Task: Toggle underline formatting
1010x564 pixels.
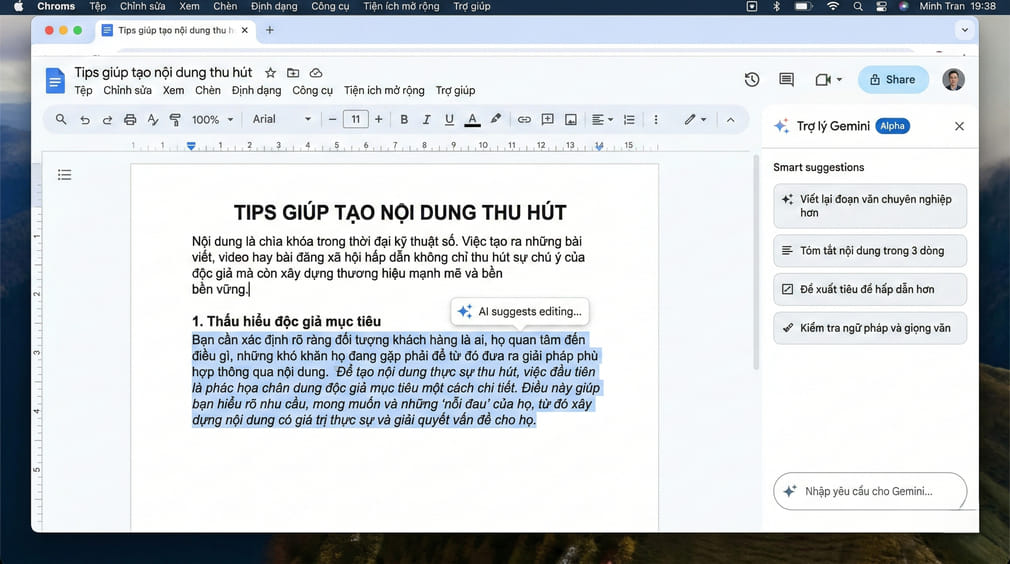Action: (x=449, y=120)
